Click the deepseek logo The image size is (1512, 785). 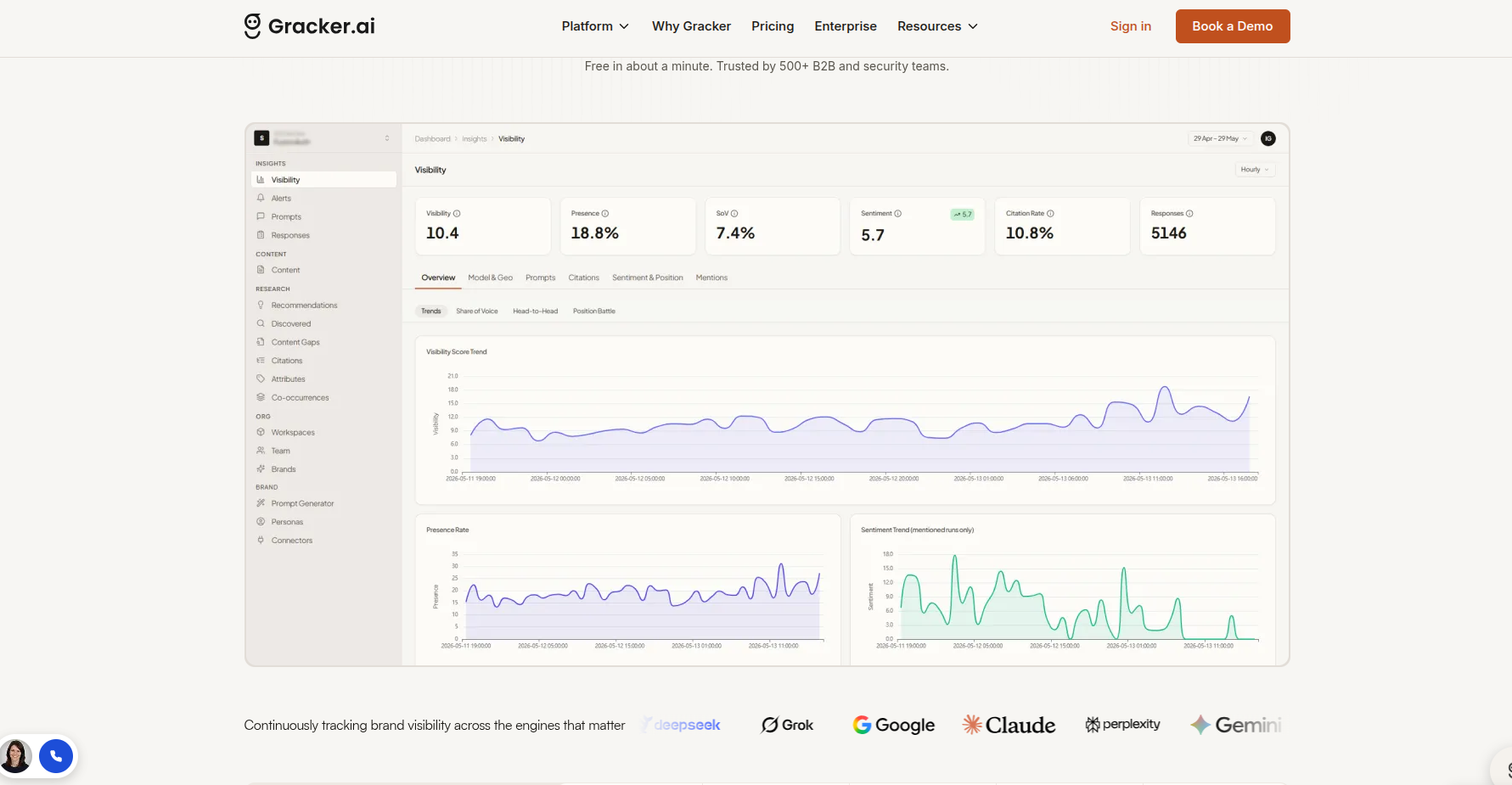(682, 725)
